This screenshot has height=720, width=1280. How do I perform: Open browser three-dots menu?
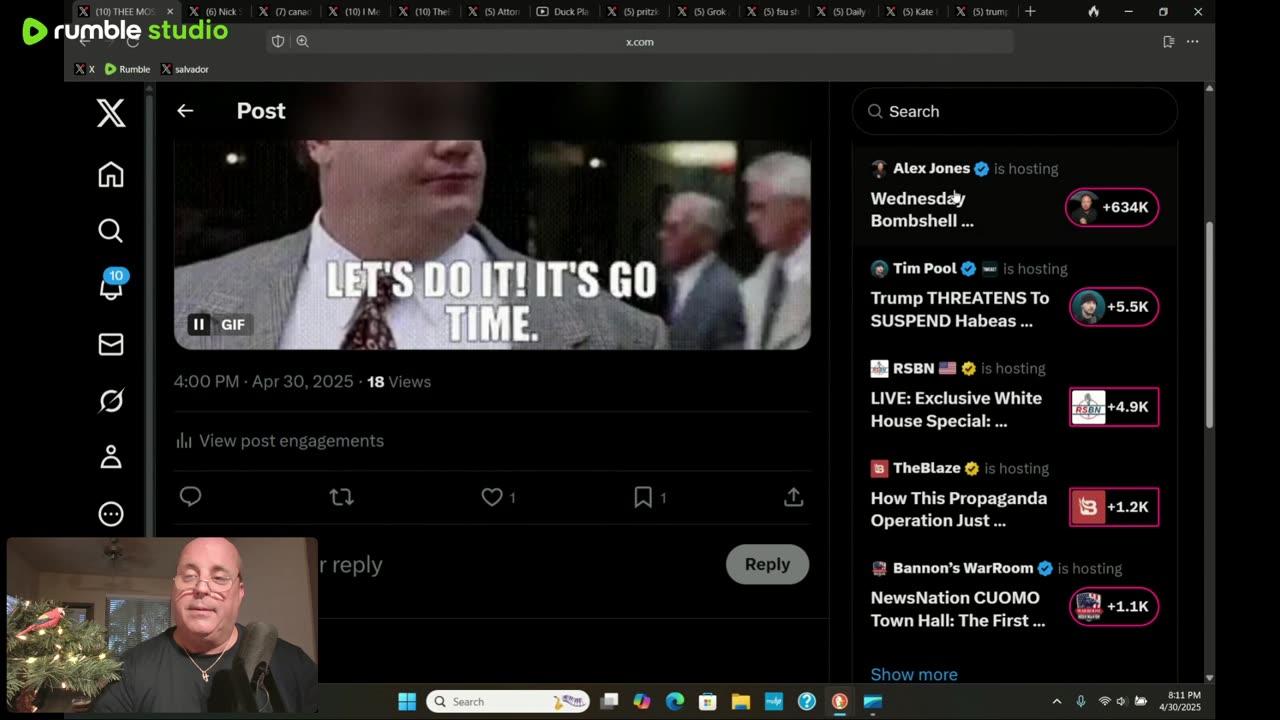(x=1192, y=42)
